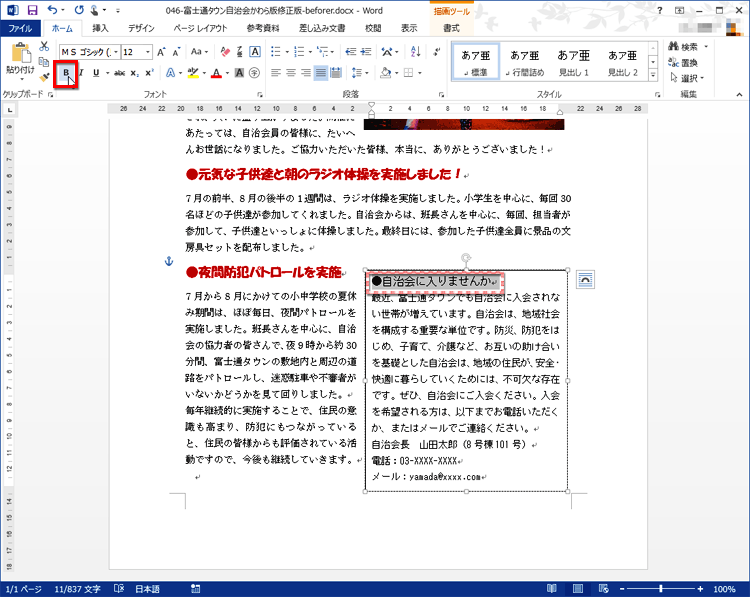The image size is (750, 597).
Task: Open the Layout Options button beside the text box
Action: [585, 280]
